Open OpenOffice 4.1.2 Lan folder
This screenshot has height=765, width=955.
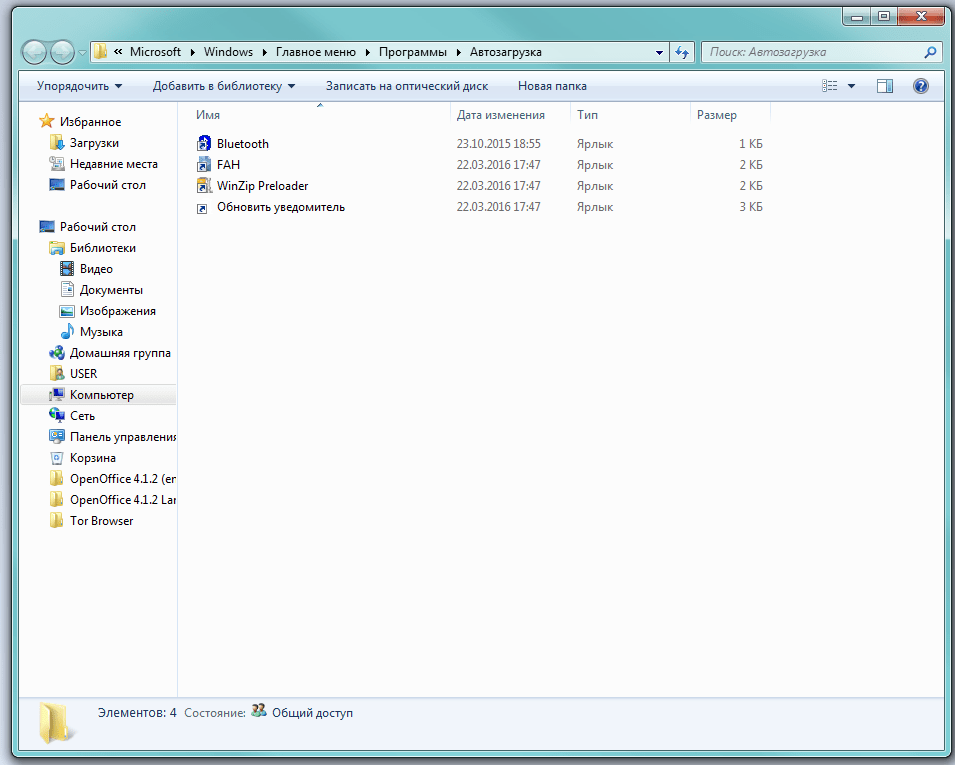(123, 500)
